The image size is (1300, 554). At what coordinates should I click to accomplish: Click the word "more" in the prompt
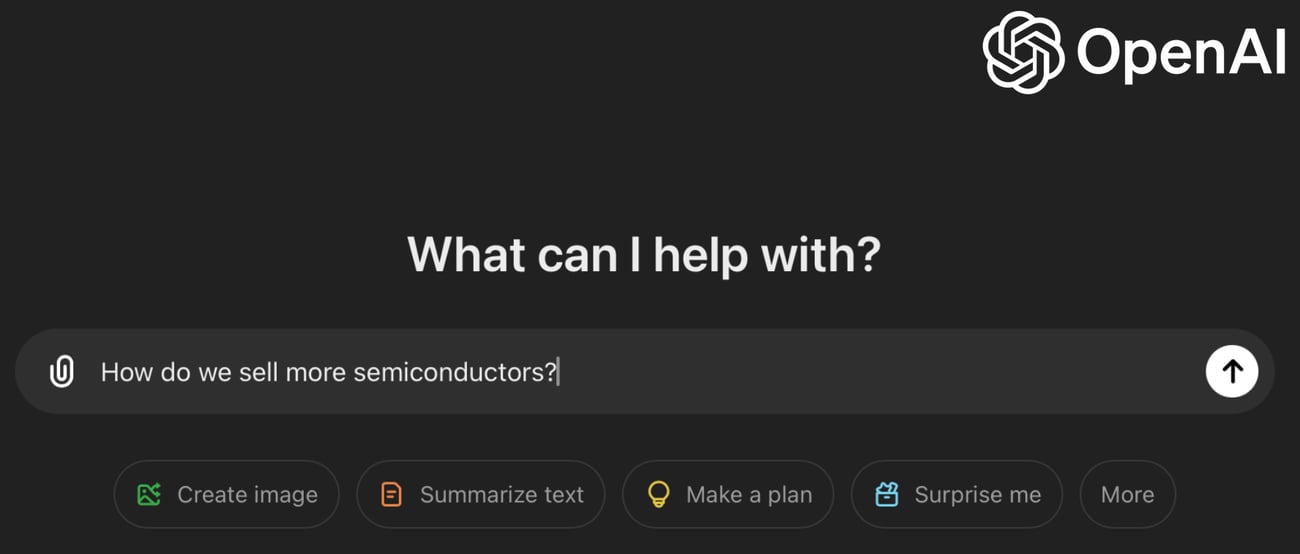click(315, 373)
